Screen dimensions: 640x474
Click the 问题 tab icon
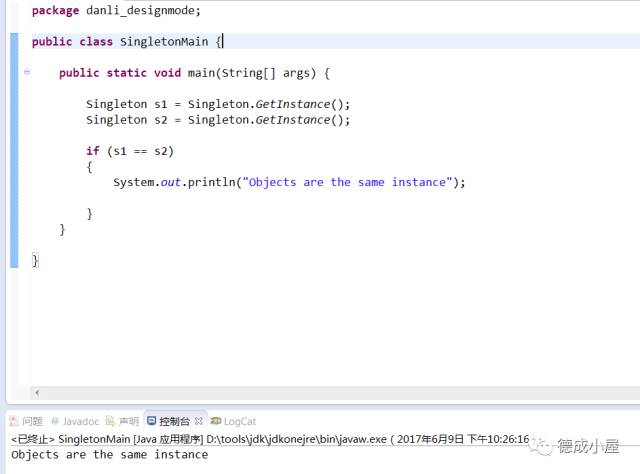pyautogui.click(x=14, y=421)
